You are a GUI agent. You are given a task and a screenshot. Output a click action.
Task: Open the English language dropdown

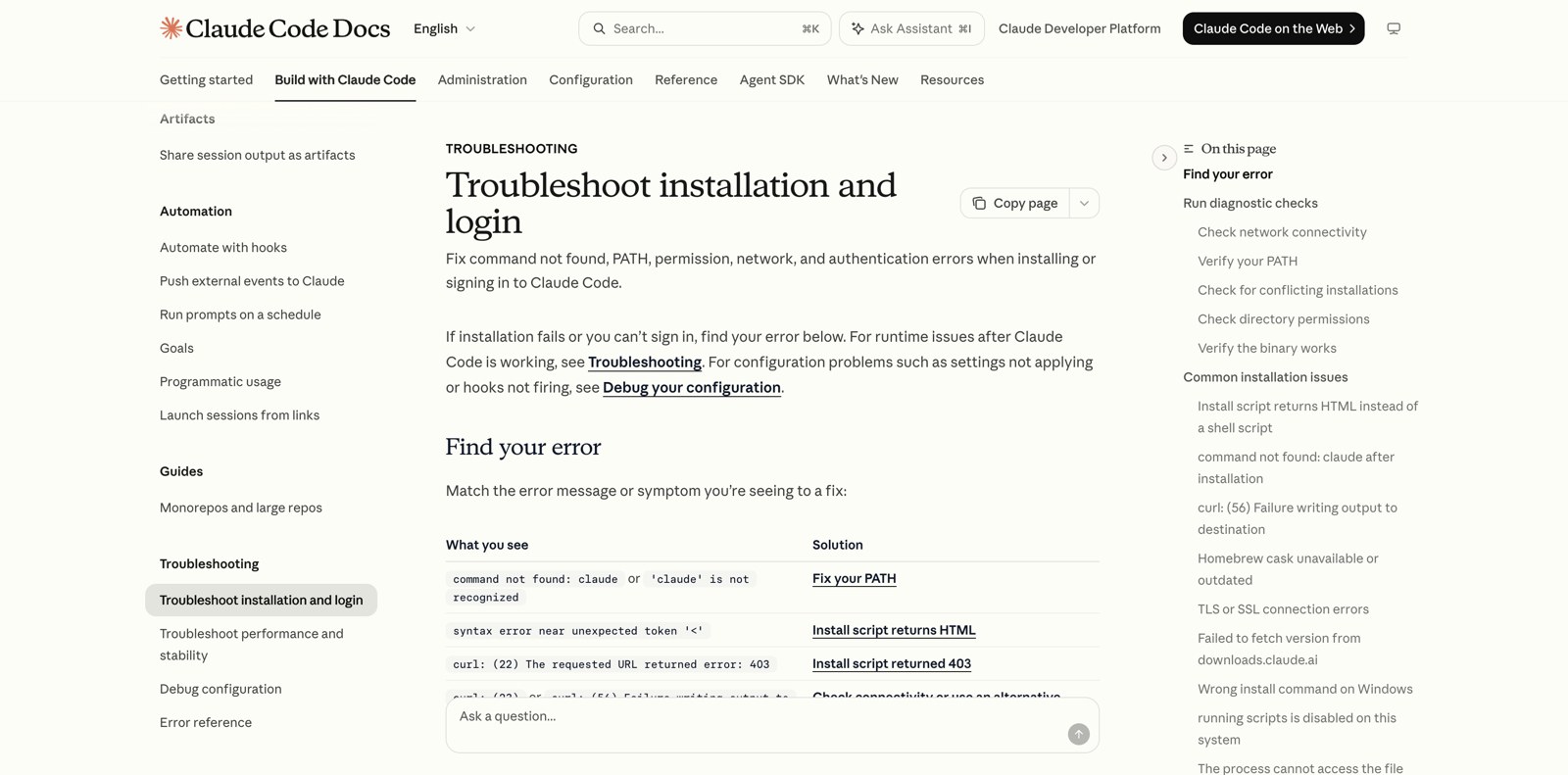(444, 28)
